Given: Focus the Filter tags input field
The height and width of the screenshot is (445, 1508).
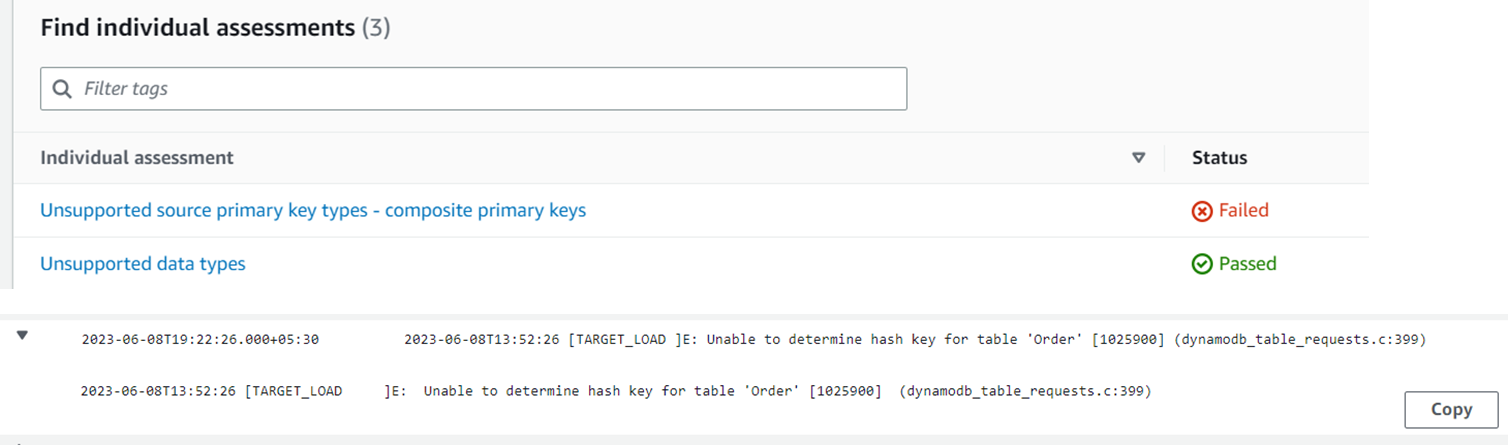Looking at the screenshot, I should [x=490, y=89].
